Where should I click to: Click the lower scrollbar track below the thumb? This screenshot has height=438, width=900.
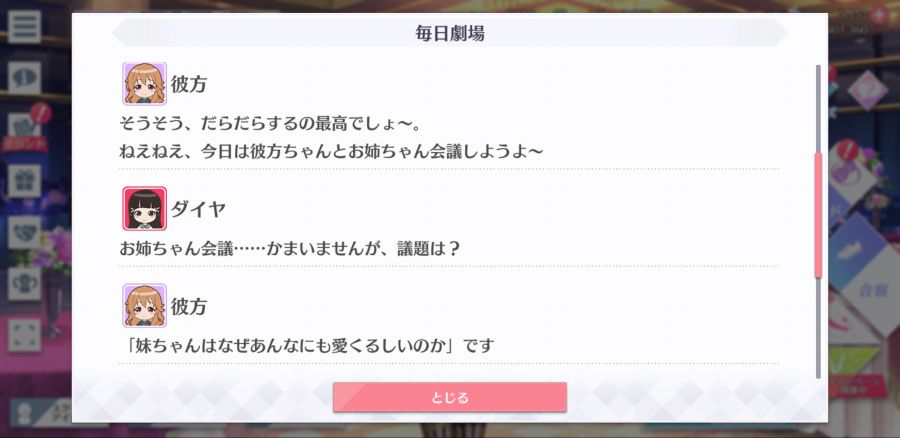(x=818, y=328)
